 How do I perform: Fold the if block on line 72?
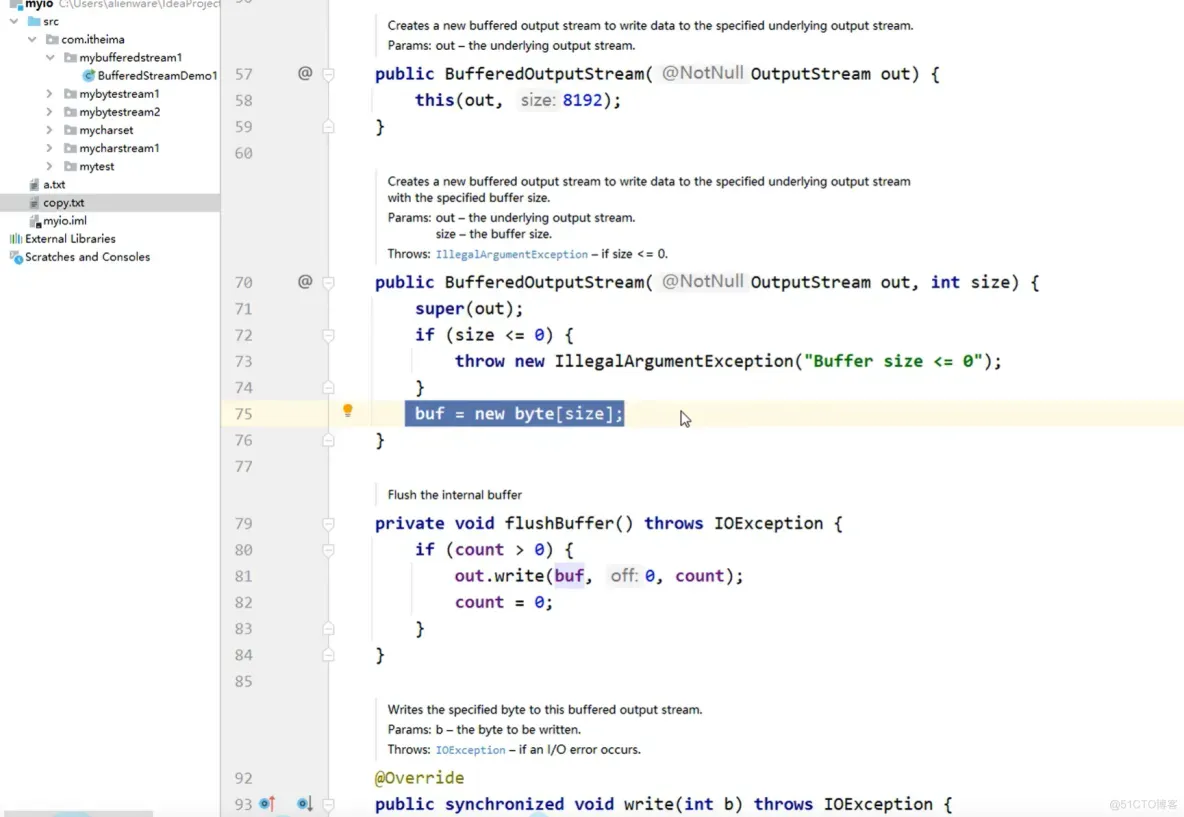tap(328, 335)
